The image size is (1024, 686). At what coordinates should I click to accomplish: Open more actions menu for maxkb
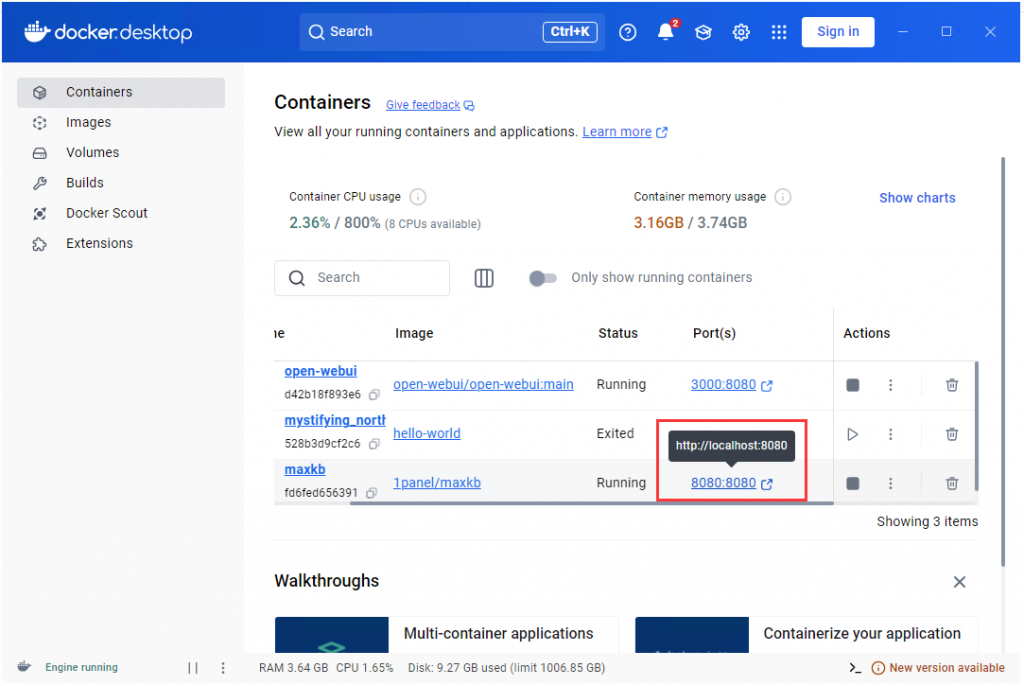tap(890, 483)
